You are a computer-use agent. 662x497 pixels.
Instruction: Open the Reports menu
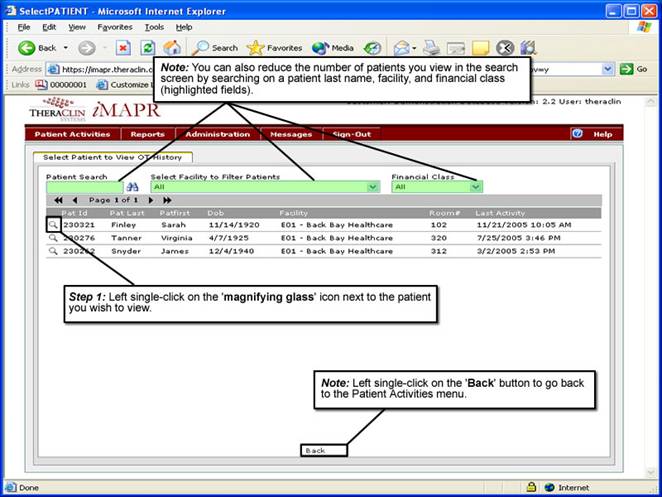(147, 134)
